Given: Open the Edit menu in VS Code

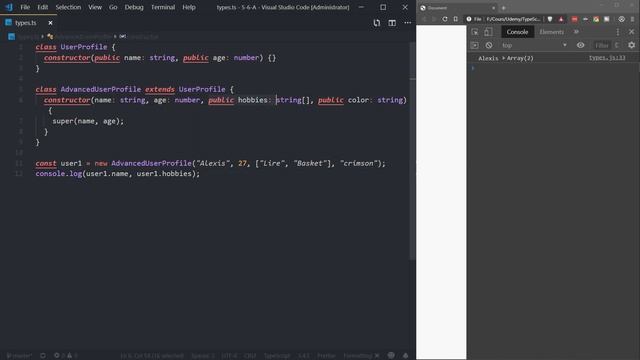Looking at the screenshot, I should (42, 7).
